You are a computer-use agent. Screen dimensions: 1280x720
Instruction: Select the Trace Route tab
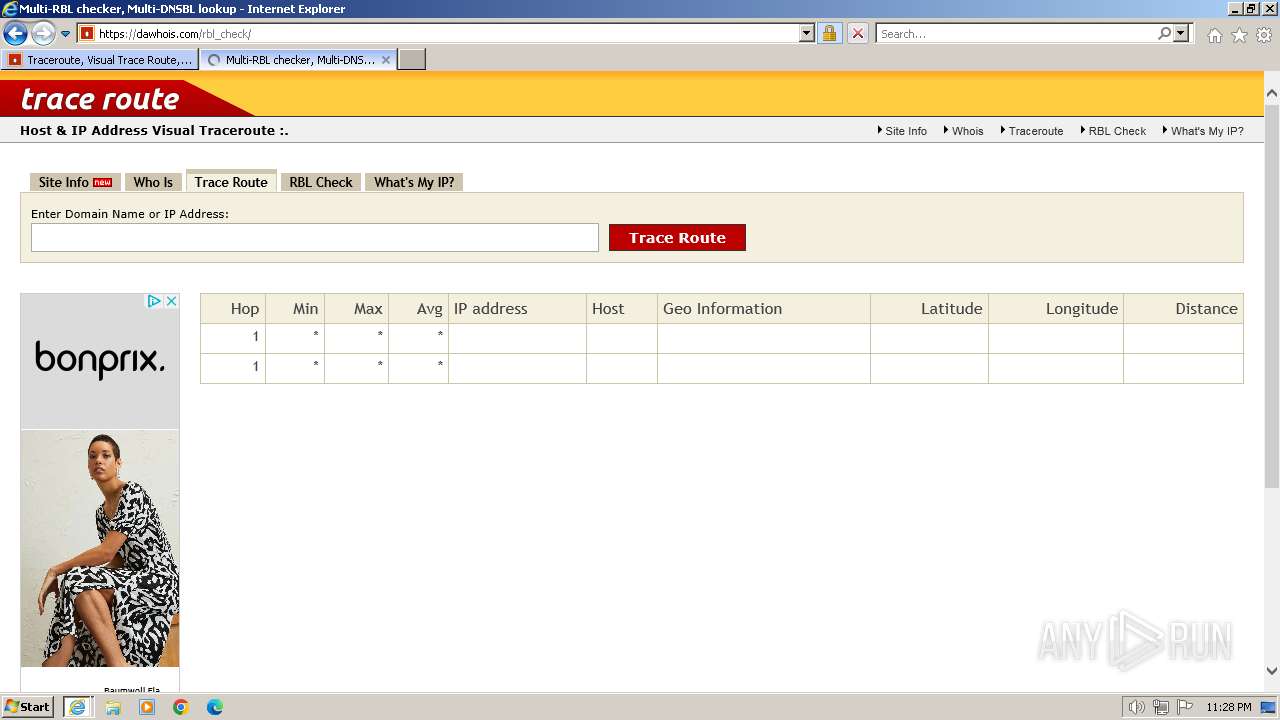pyautogui.click(x=231, y=182)
